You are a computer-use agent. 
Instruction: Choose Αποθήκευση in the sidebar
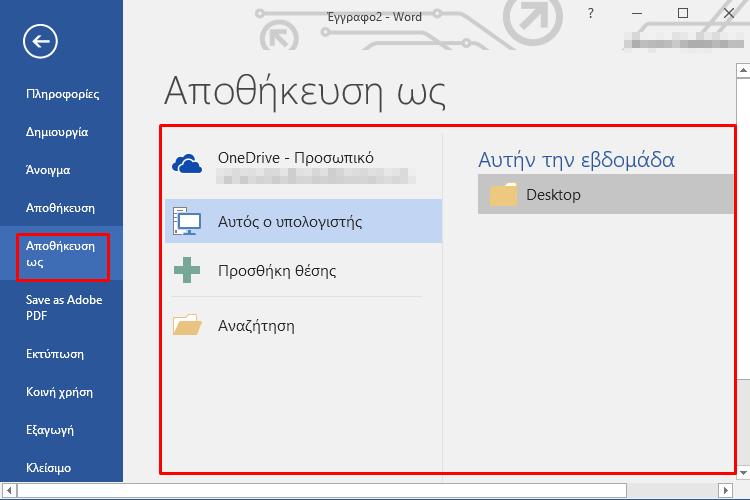(60, 208)
